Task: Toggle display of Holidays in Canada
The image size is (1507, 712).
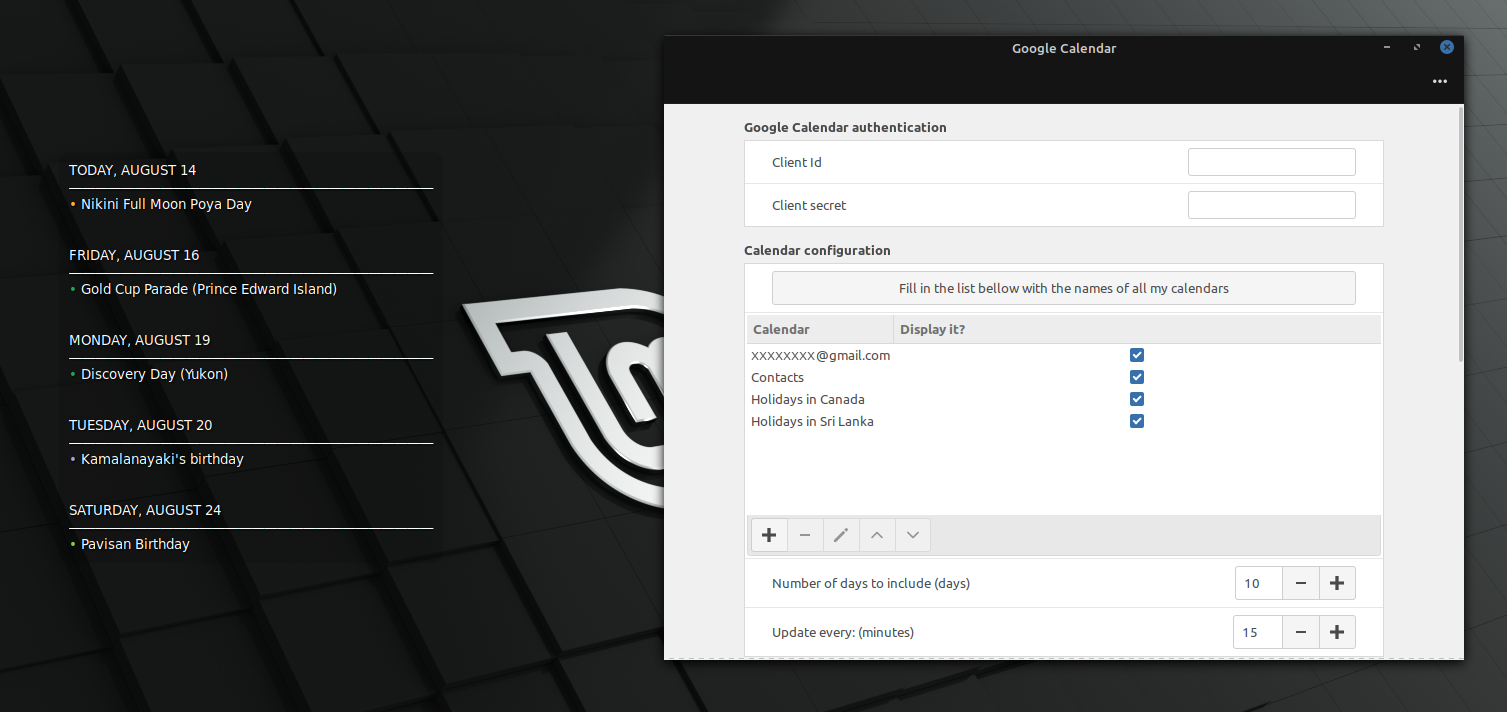Action: tap(1137, 399)
